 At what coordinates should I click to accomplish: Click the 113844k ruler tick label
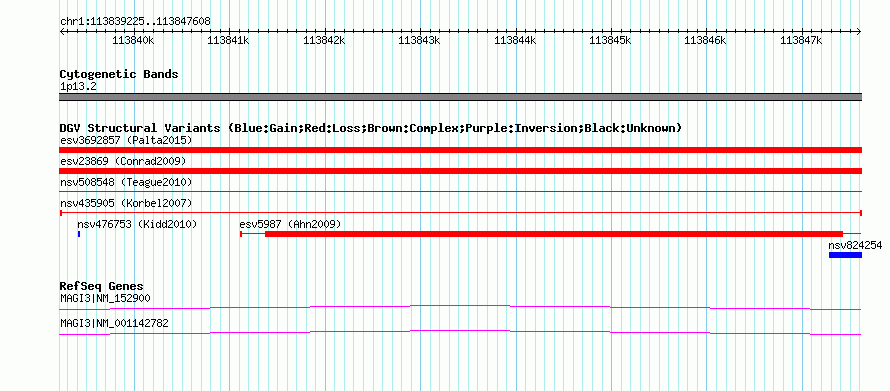coord(515,41)
